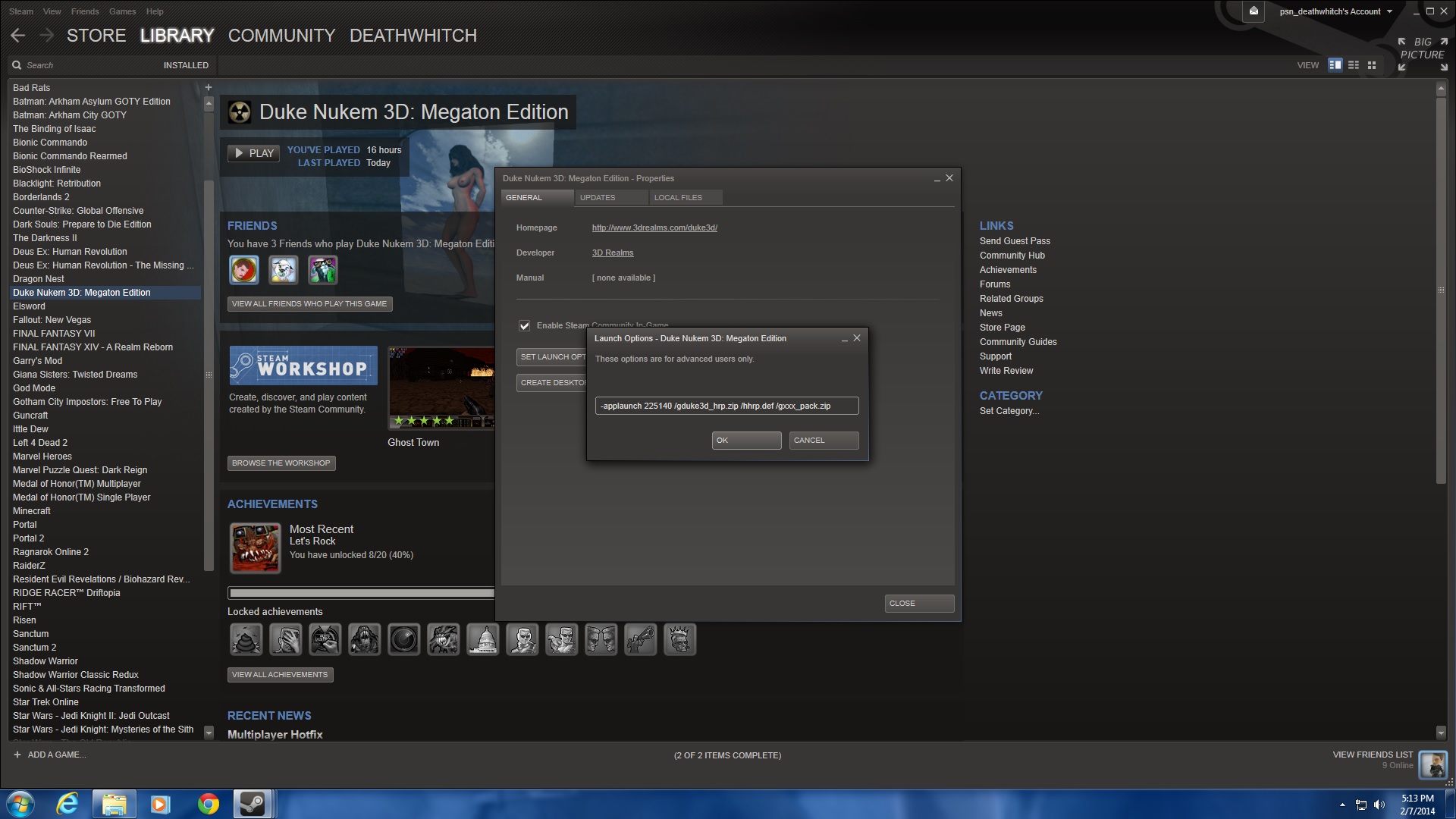Switch to detail view icon
The height and width of the screenshot is (819, 1456).
(x=1335, y=65)
